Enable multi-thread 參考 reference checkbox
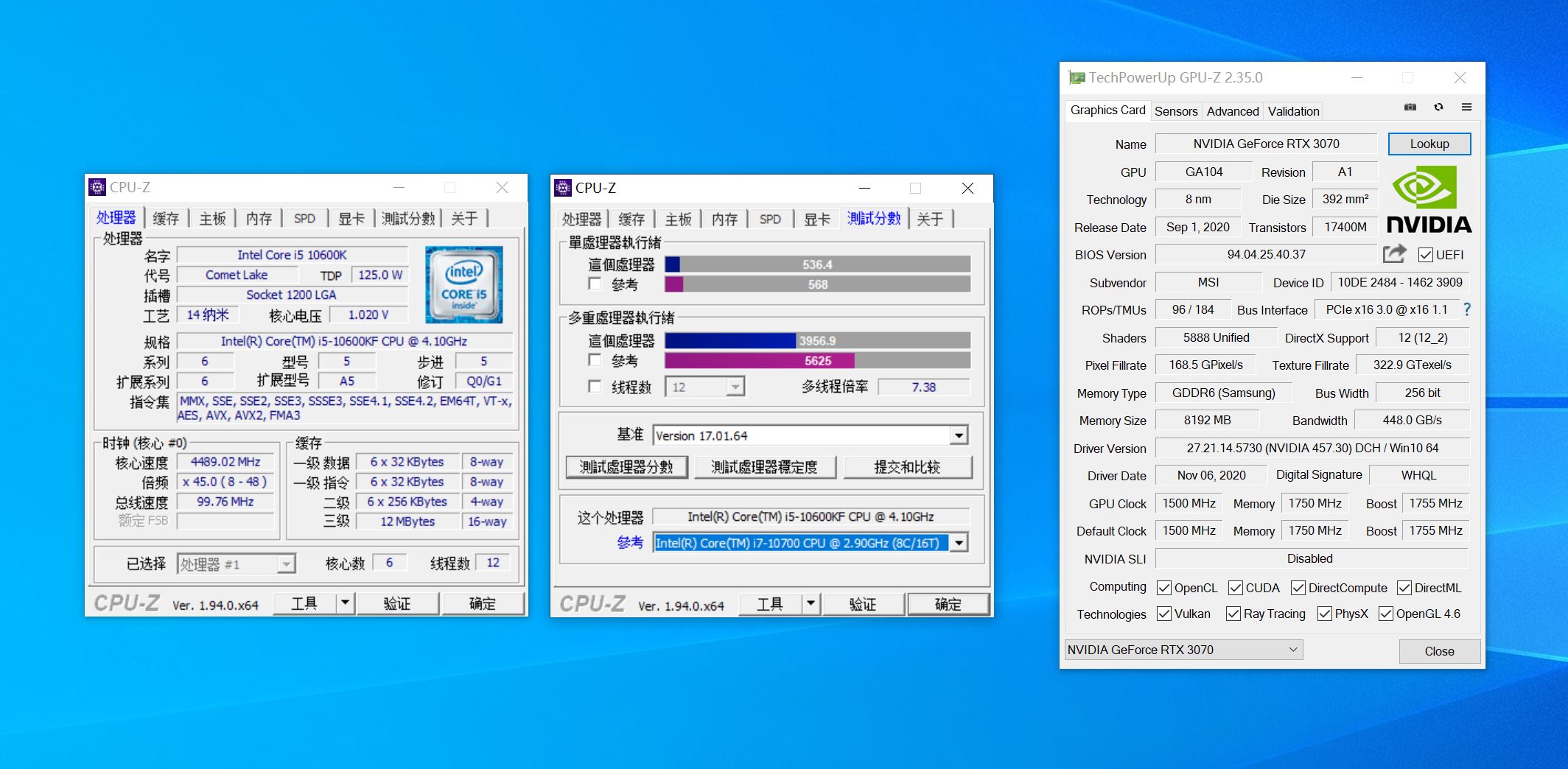Image resolution: width=1568 pixels, height=769 pixels. 595,360
